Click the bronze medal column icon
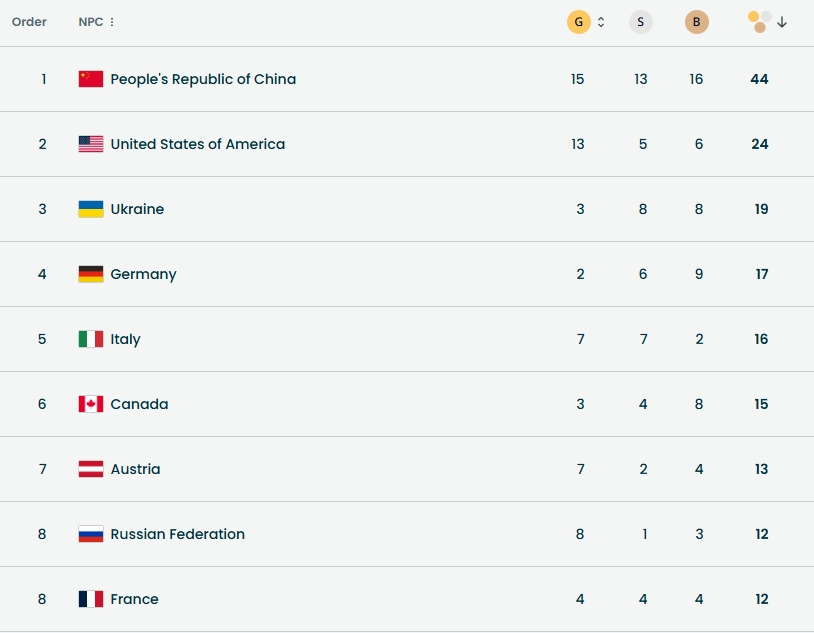The image size is (814, 633). point(696,21)
